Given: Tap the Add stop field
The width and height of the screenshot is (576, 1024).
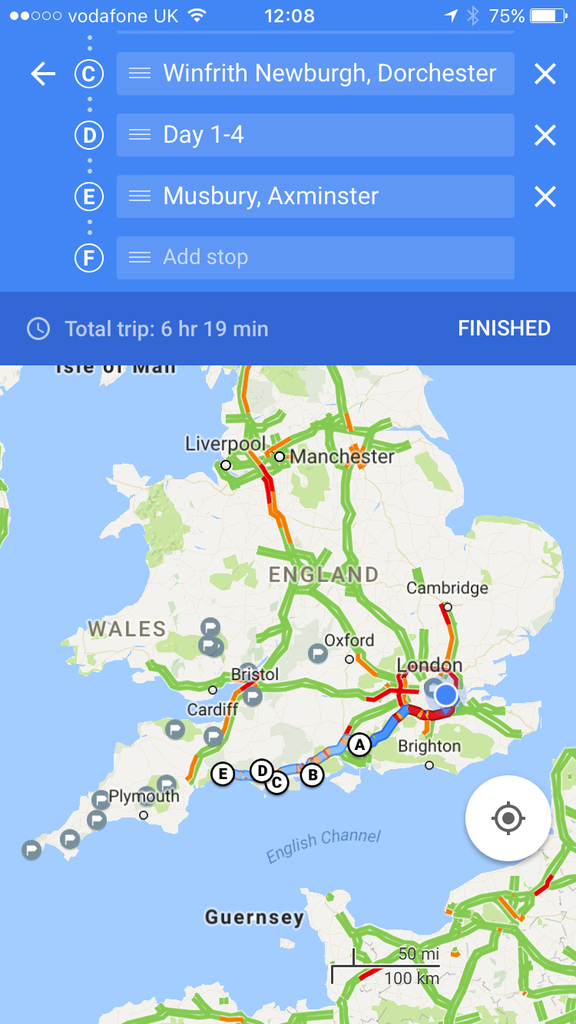Looking at the screenshot, I should [315, 257].
